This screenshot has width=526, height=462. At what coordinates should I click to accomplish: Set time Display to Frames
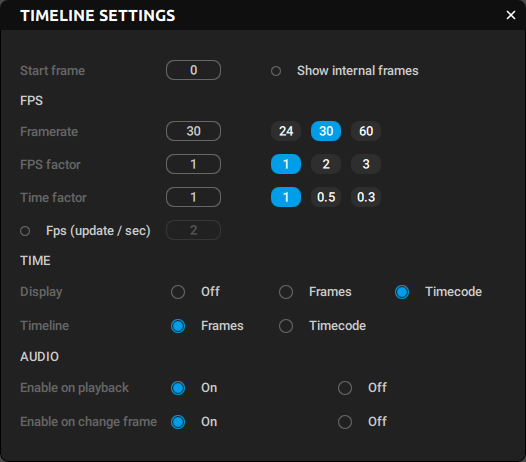point(286,292)
